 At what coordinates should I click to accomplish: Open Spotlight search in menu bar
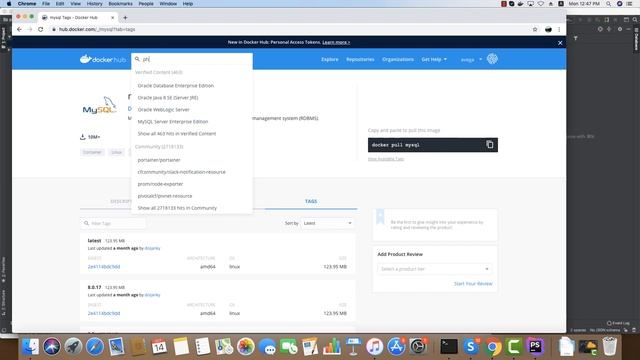pos(608,4)
